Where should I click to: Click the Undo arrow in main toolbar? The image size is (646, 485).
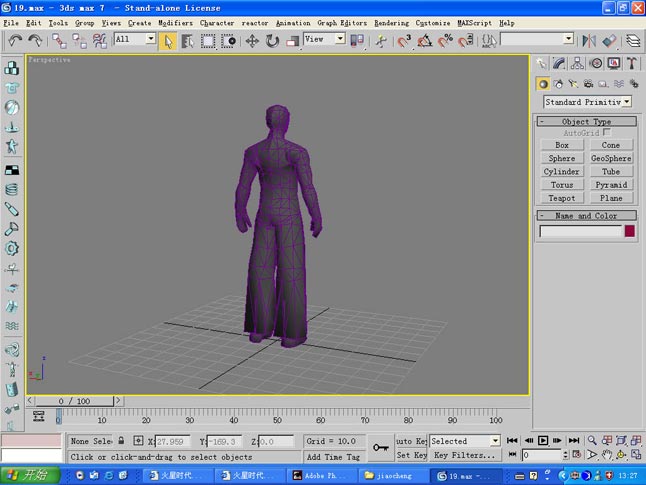15,40
